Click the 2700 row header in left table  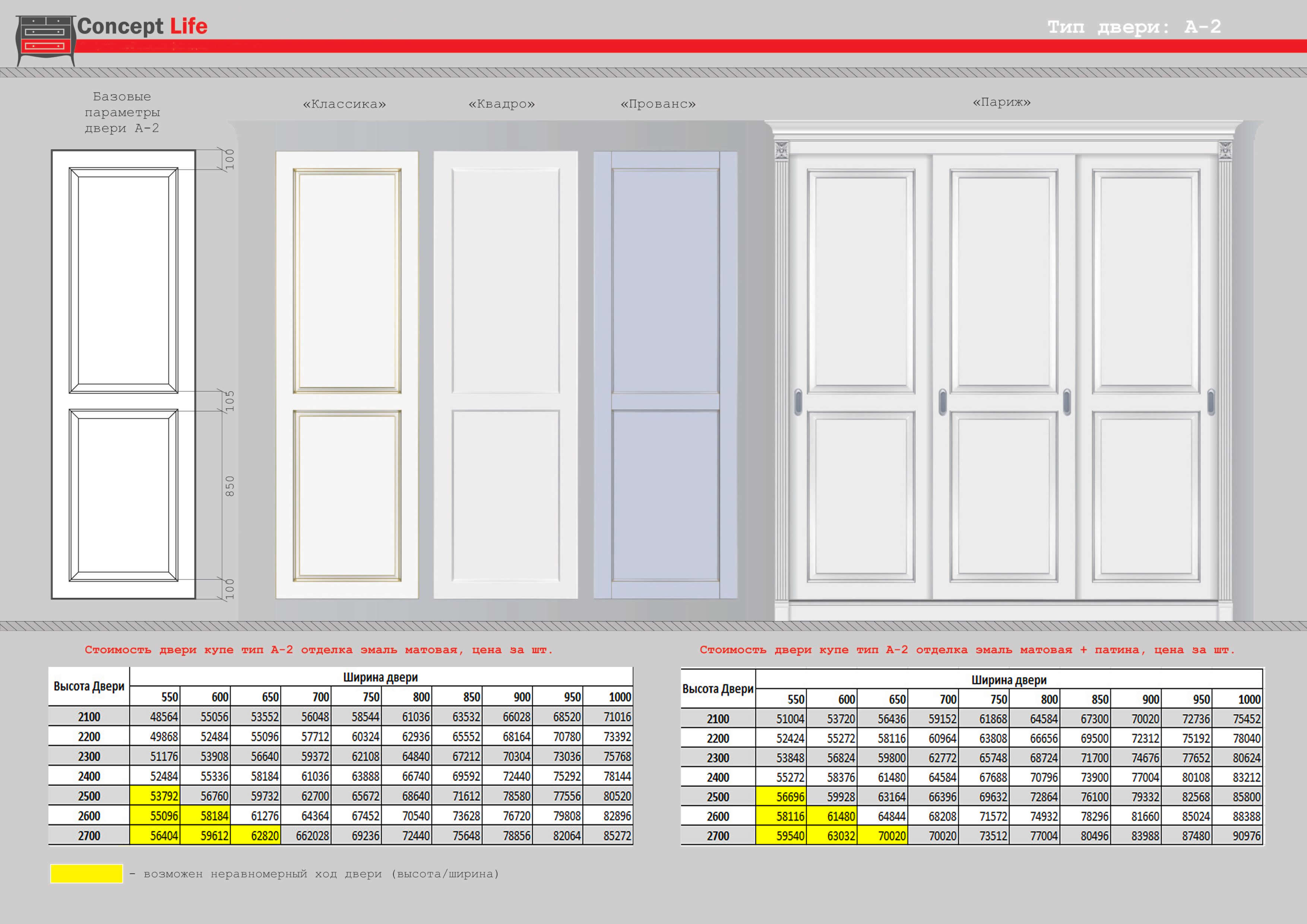click(x=89, y=836)
